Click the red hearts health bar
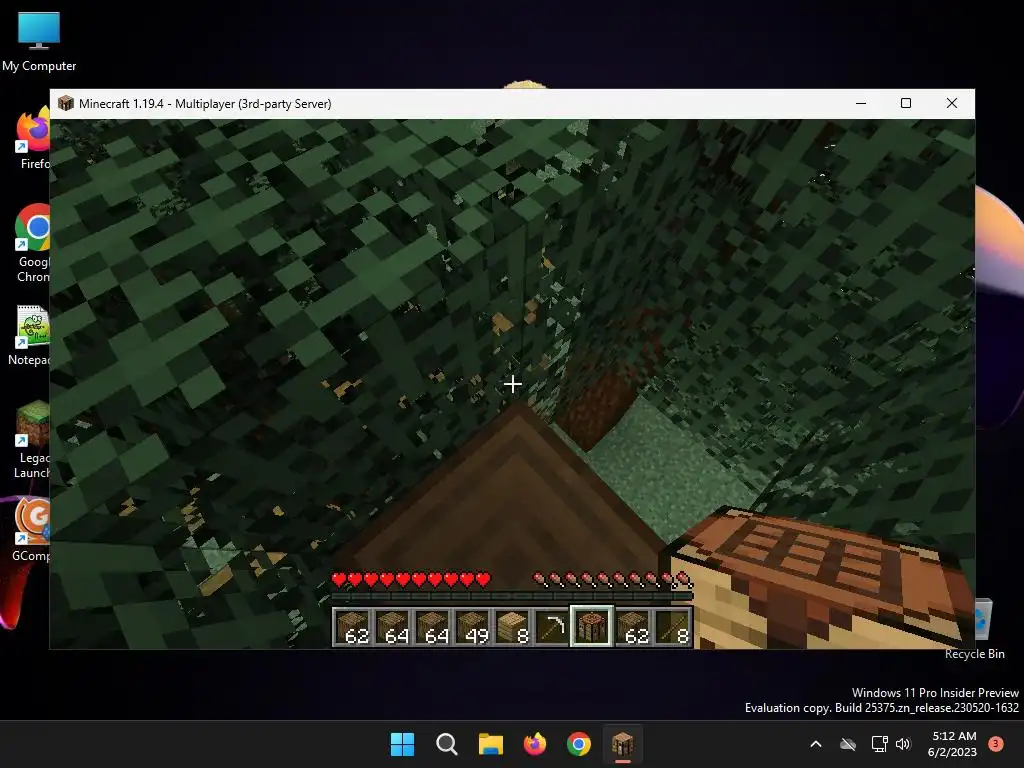The height and width of the screenshot is (768, 1024). coord(411,579)
